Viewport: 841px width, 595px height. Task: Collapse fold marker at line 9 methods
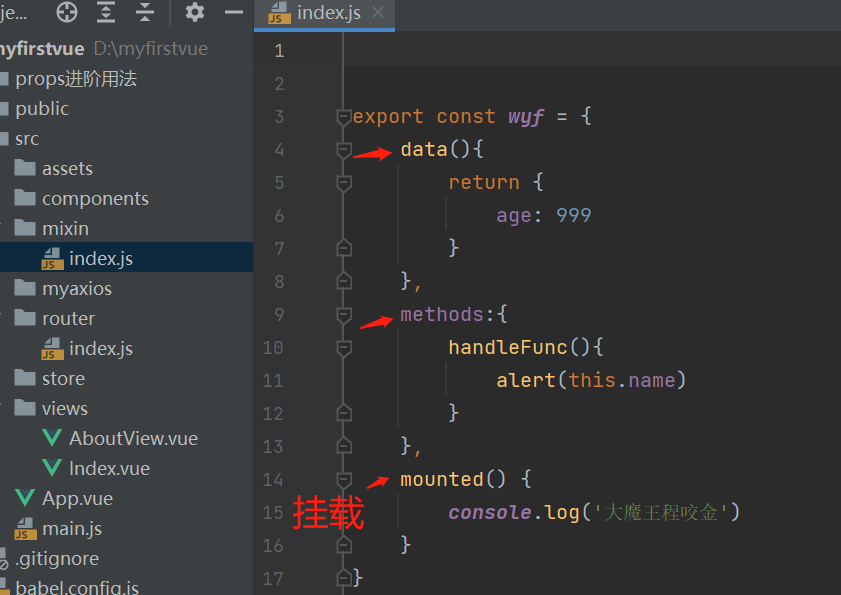344,315
